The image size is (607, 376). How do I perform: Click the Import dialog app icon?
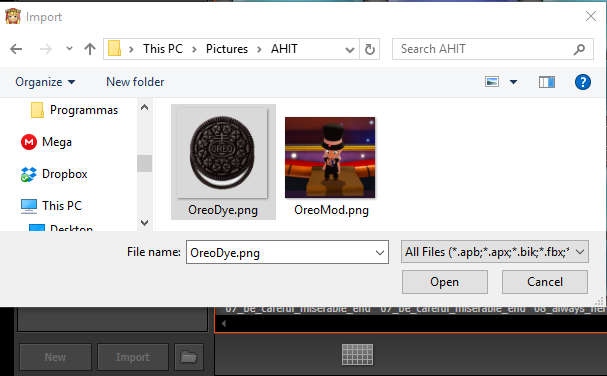(13, 16)
